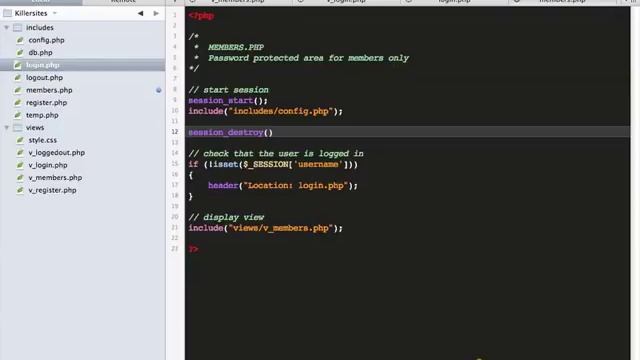The image size is (640, 360).
Task: Click the include("includes/config.php"); line
Action: coord(265,111)
